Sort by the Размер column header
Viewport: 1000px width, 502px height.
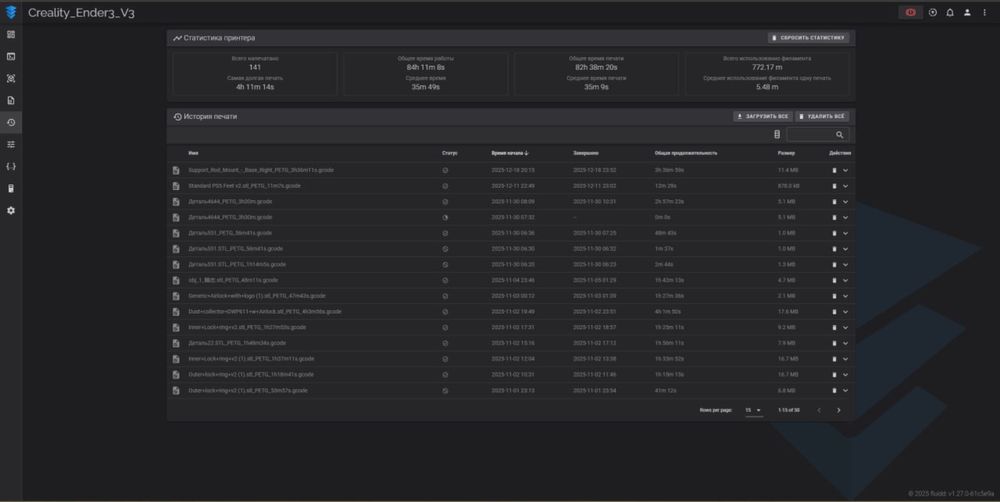786,153
